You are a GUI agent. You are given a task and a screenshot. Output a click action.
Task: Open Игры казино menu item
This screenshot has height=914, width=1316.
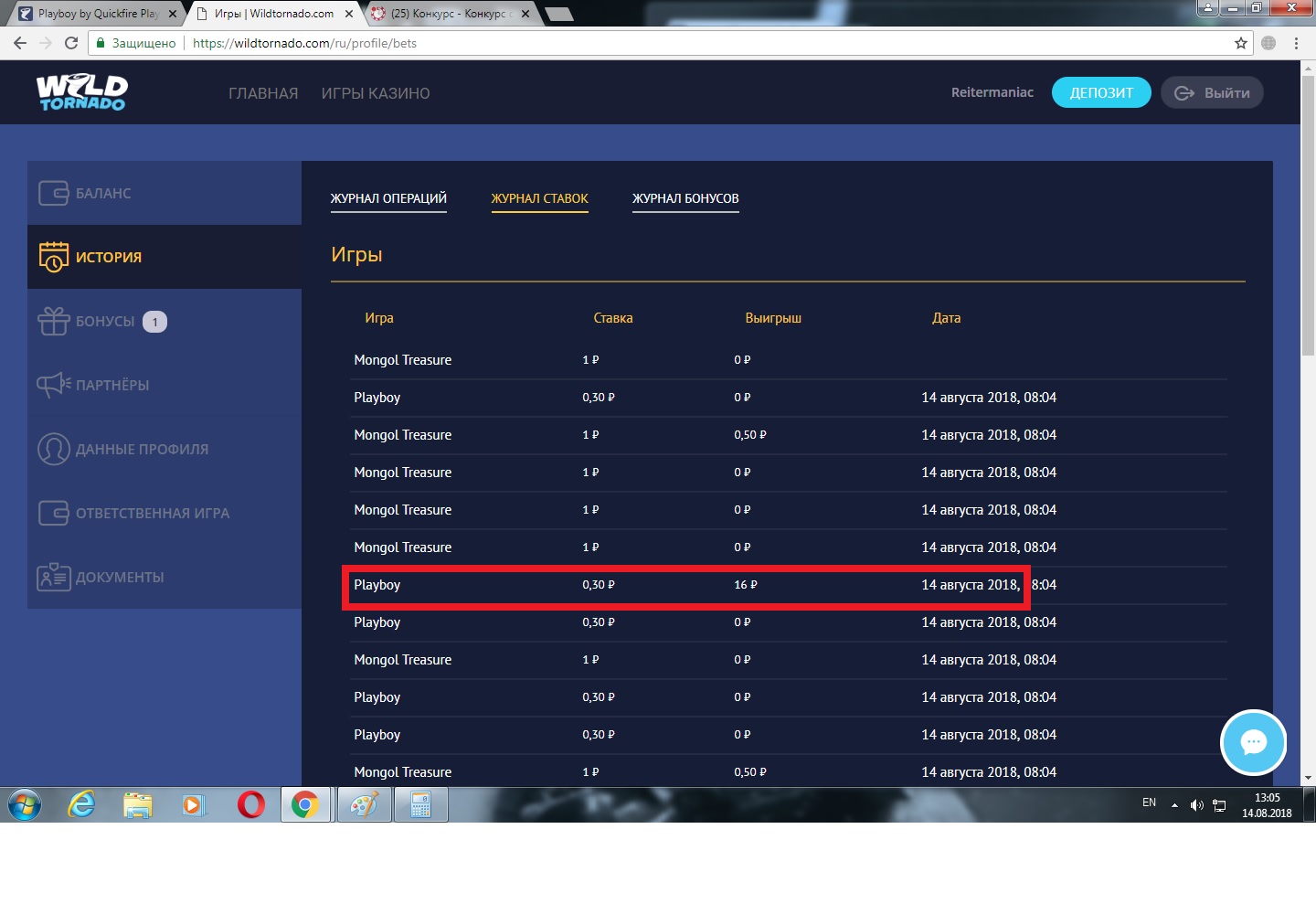pyautogui.click(x=376, y=93)
